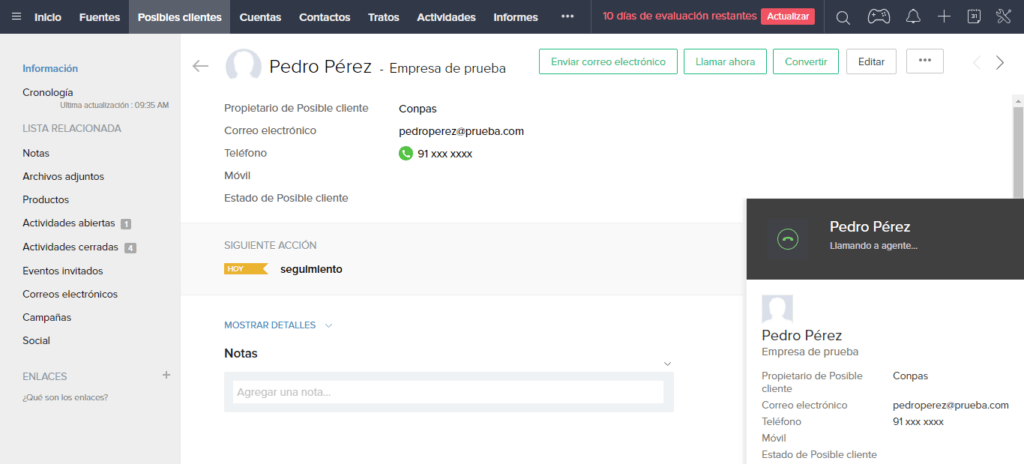
Task: Open the Posibles clientes tab
Action: pos(180,17)
